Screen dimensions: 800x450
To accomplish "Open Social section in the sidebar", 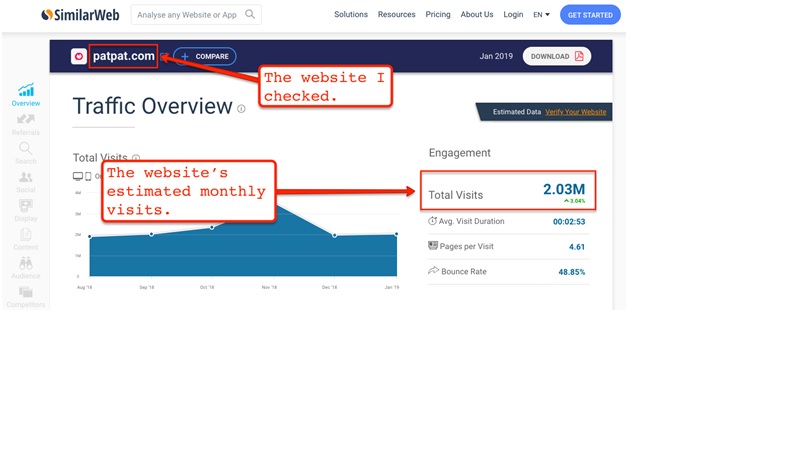I will (26, 182).
